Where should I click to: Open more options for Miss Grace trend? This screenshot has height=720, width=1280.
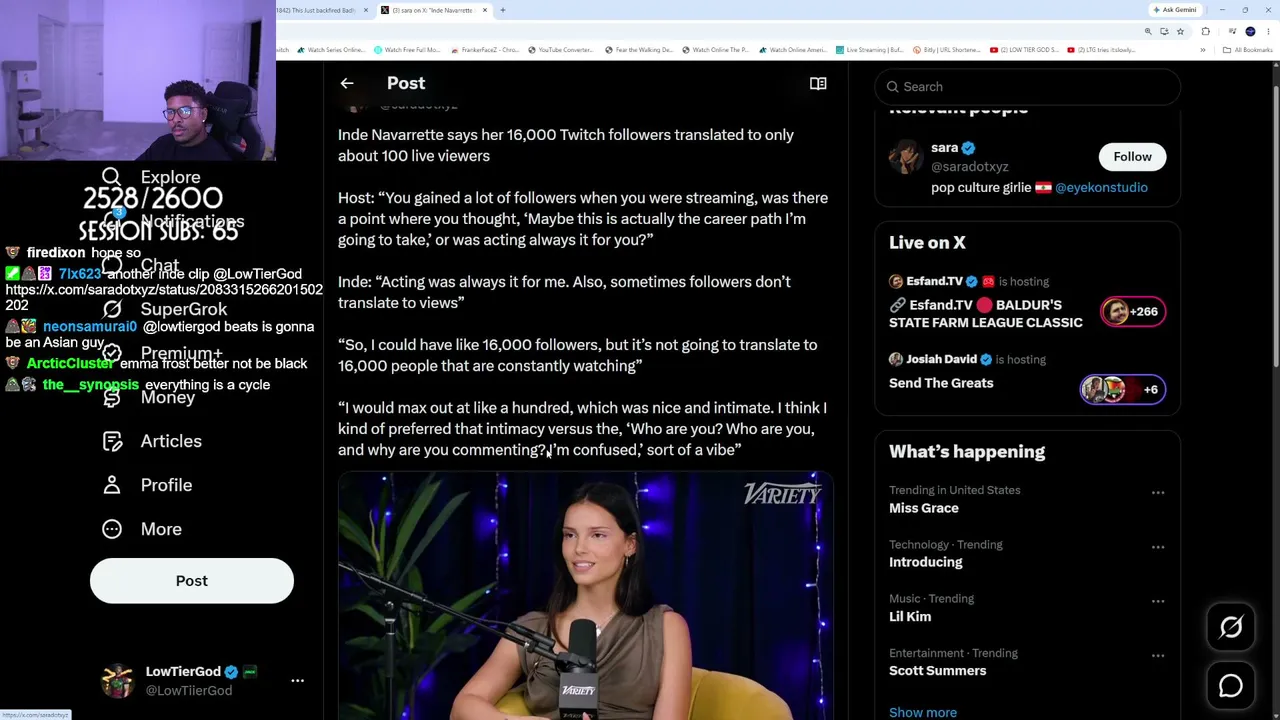[1158, 493]
